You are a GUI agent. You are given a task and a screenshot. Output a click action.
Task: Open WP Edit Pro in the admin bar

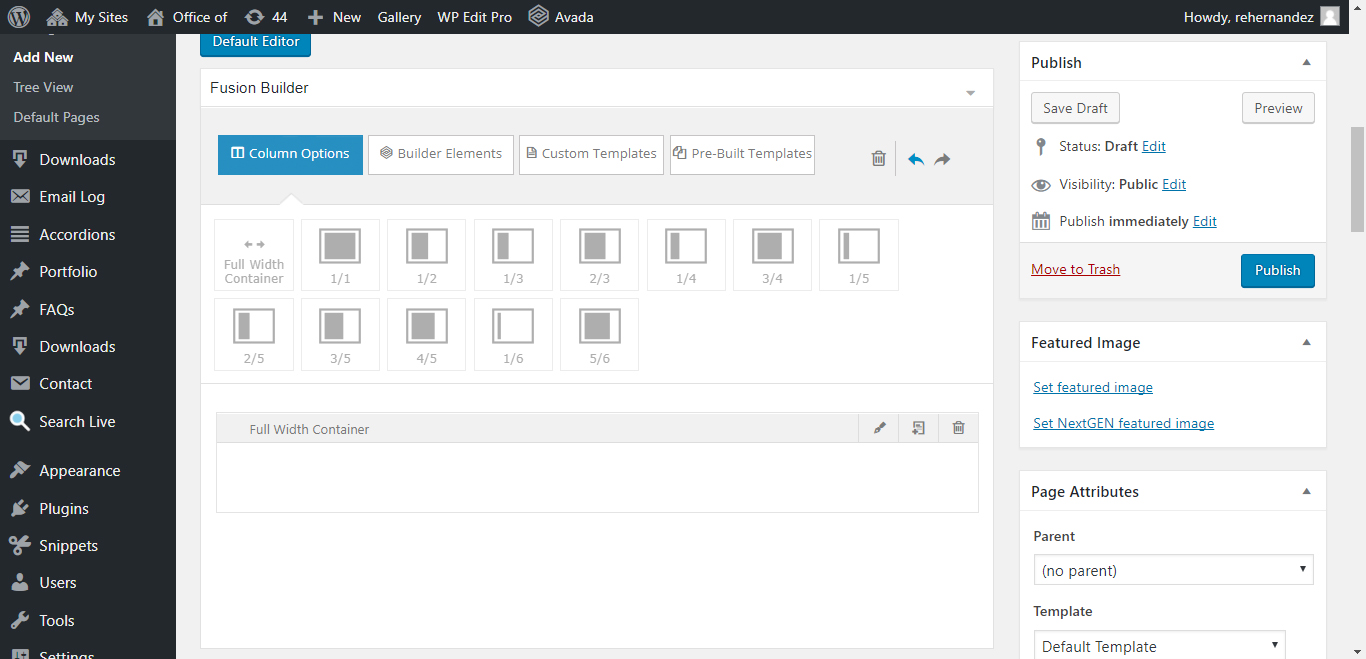(x=474, y=17)
